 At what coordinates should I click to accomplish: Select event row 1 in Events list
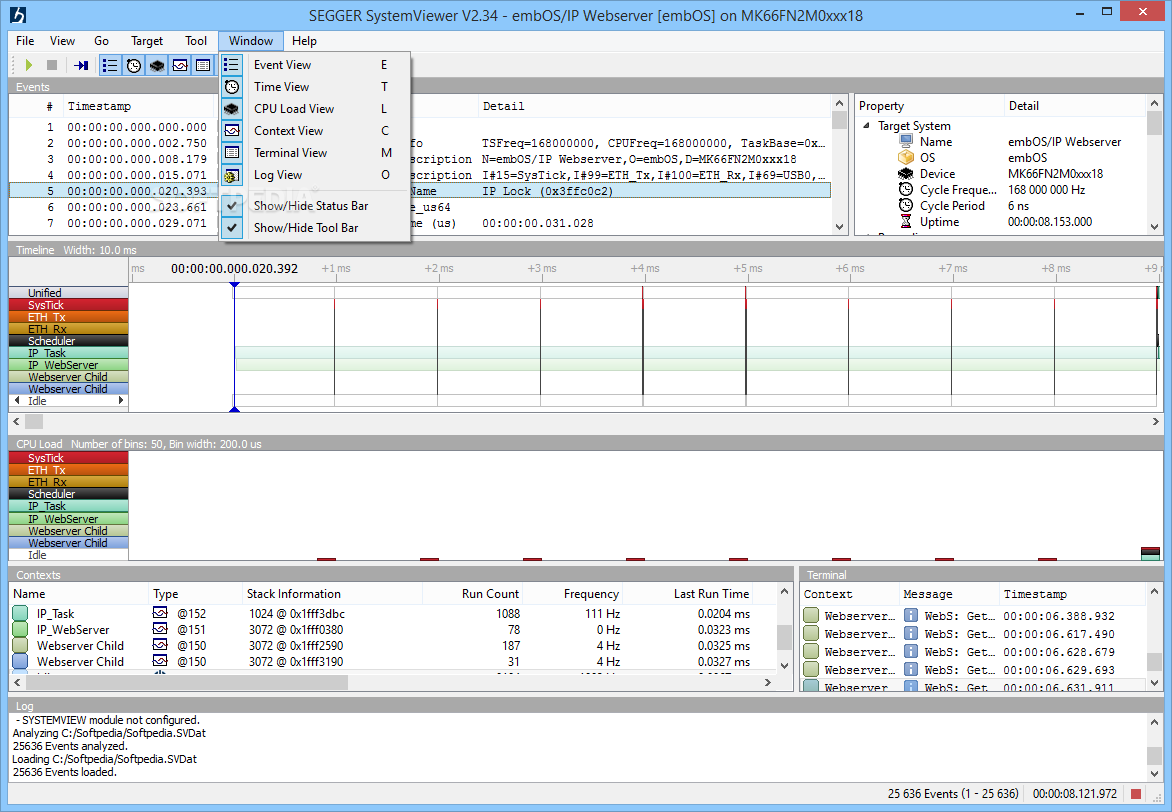(419, 127)
